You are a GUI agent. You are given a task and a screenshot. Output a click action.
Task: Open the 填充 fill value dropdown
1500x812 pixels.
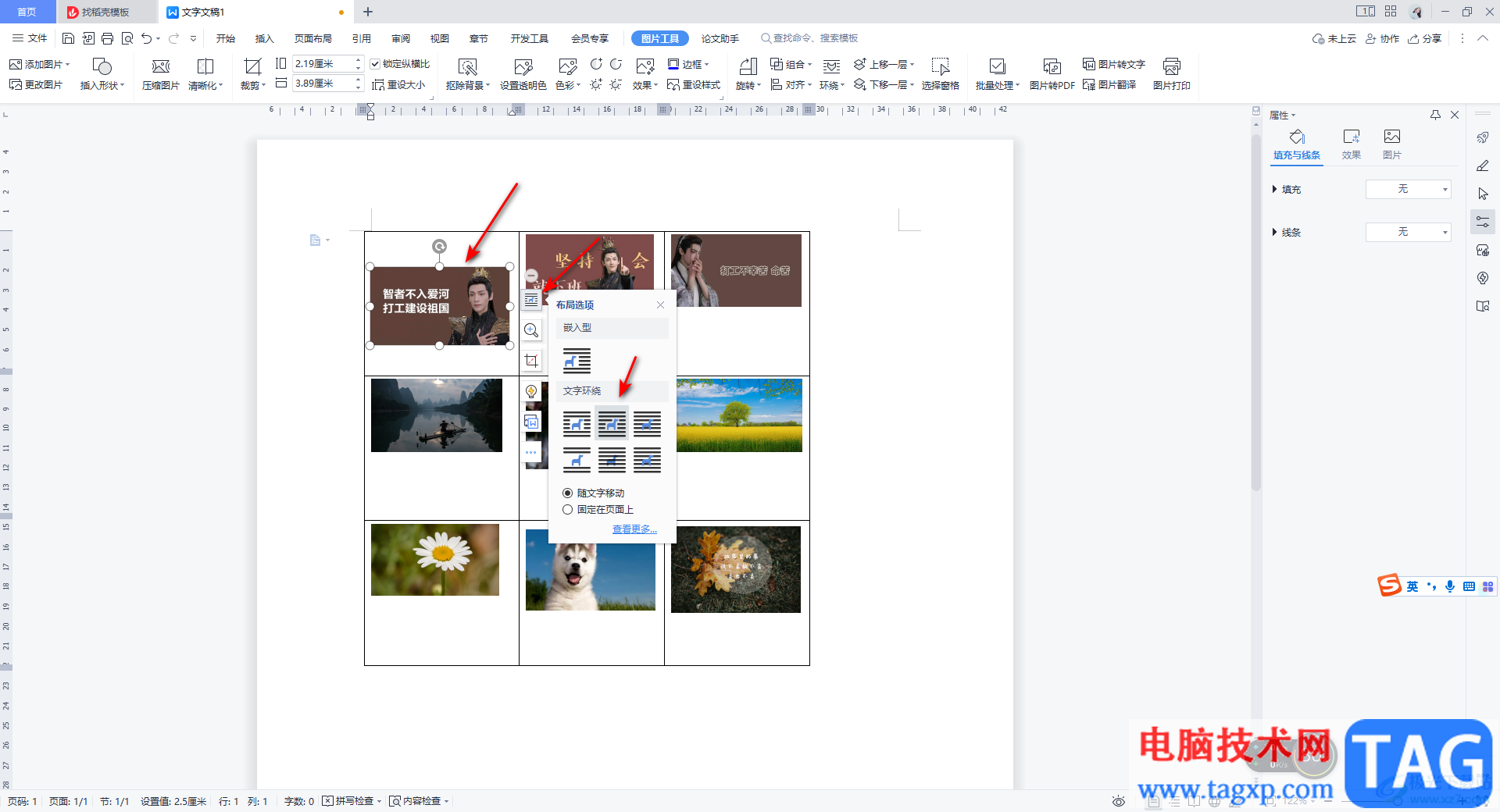(1408, 189)
